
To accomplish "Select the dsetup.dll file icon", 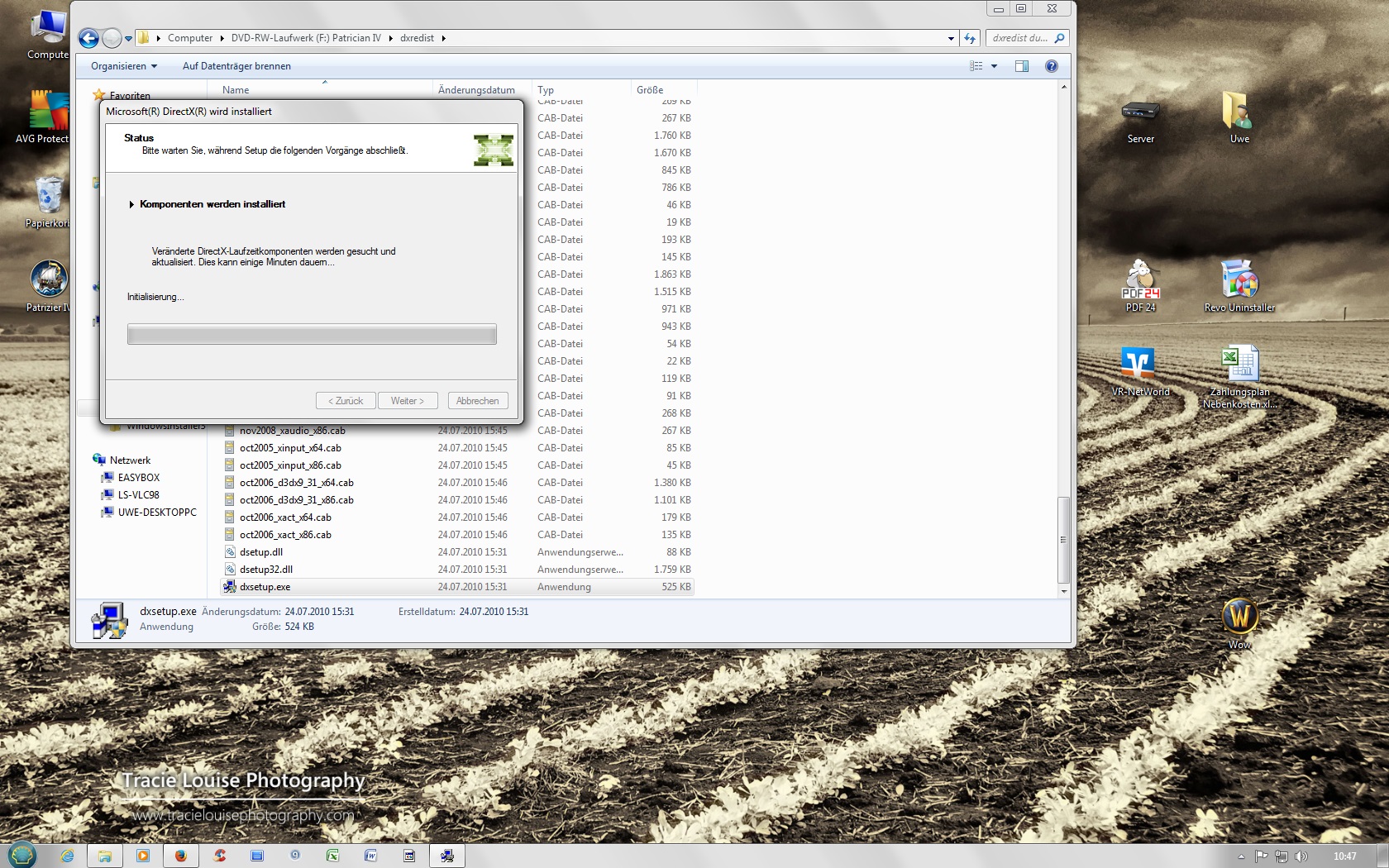I will pos(230,552).
